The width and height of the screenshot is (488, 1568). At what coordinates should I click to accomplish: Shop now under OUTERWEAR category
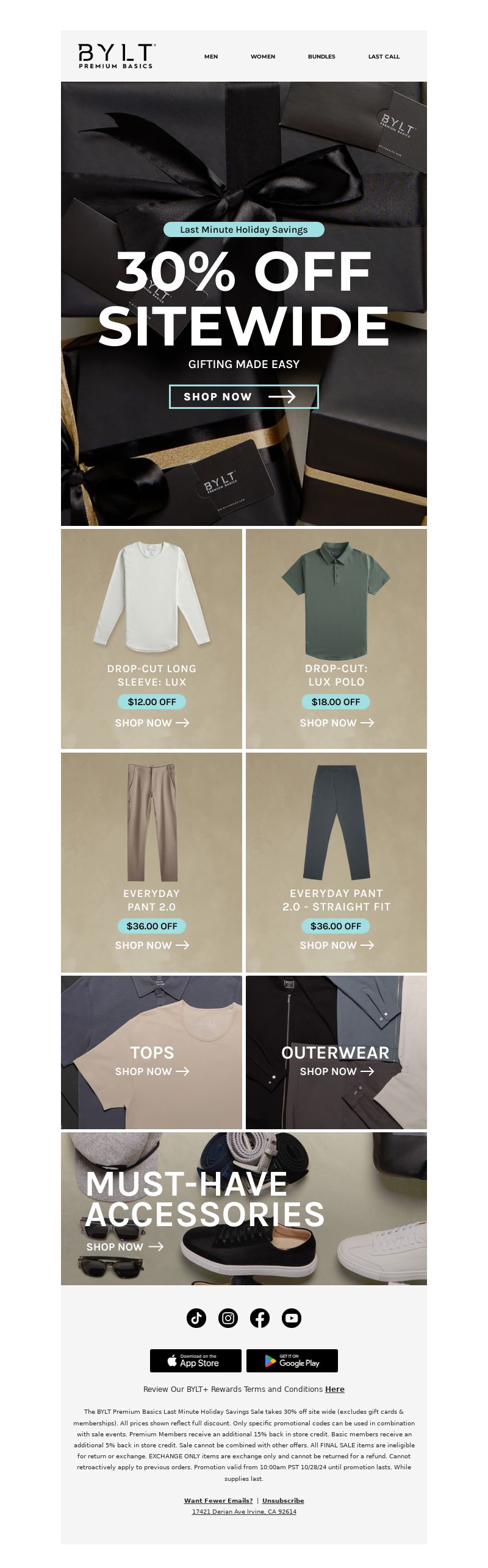[337, 1071]
